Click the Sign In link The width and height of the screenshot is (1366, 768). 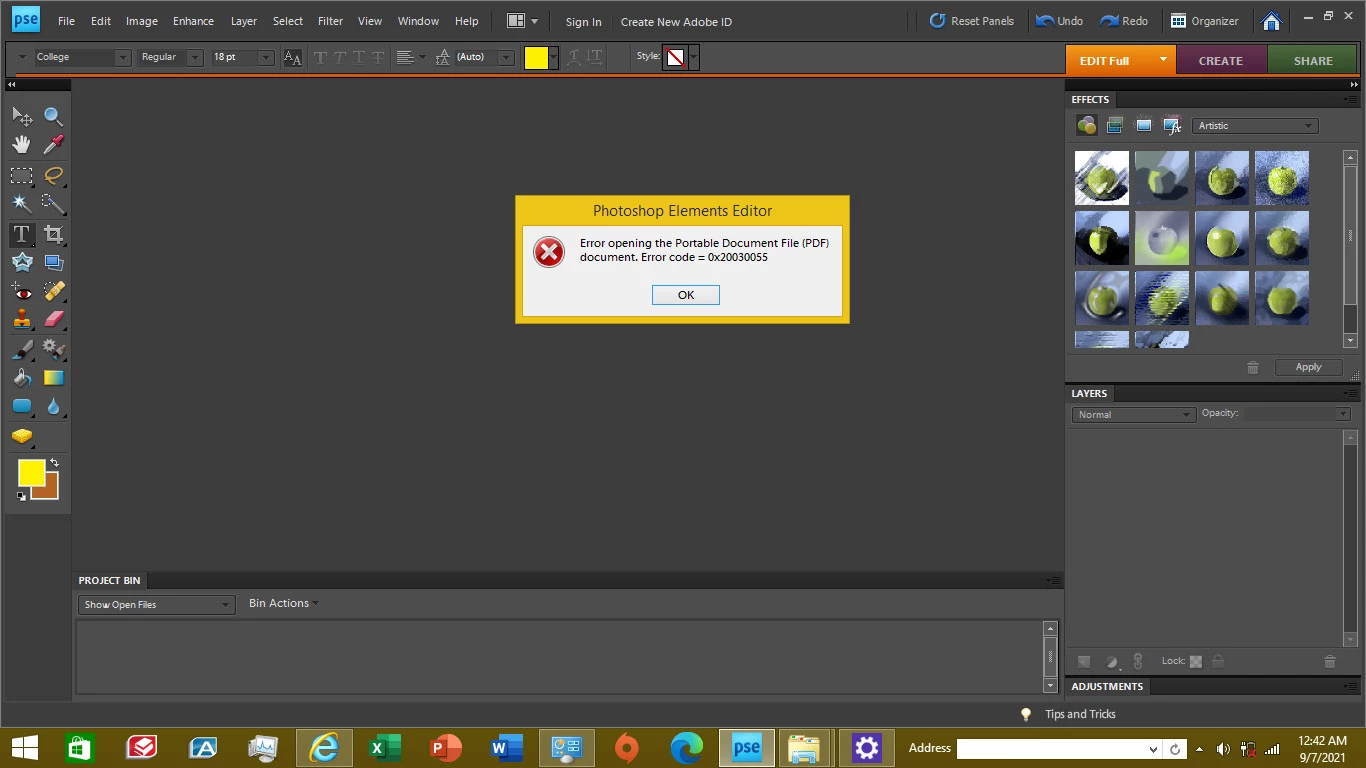point(583,22)
